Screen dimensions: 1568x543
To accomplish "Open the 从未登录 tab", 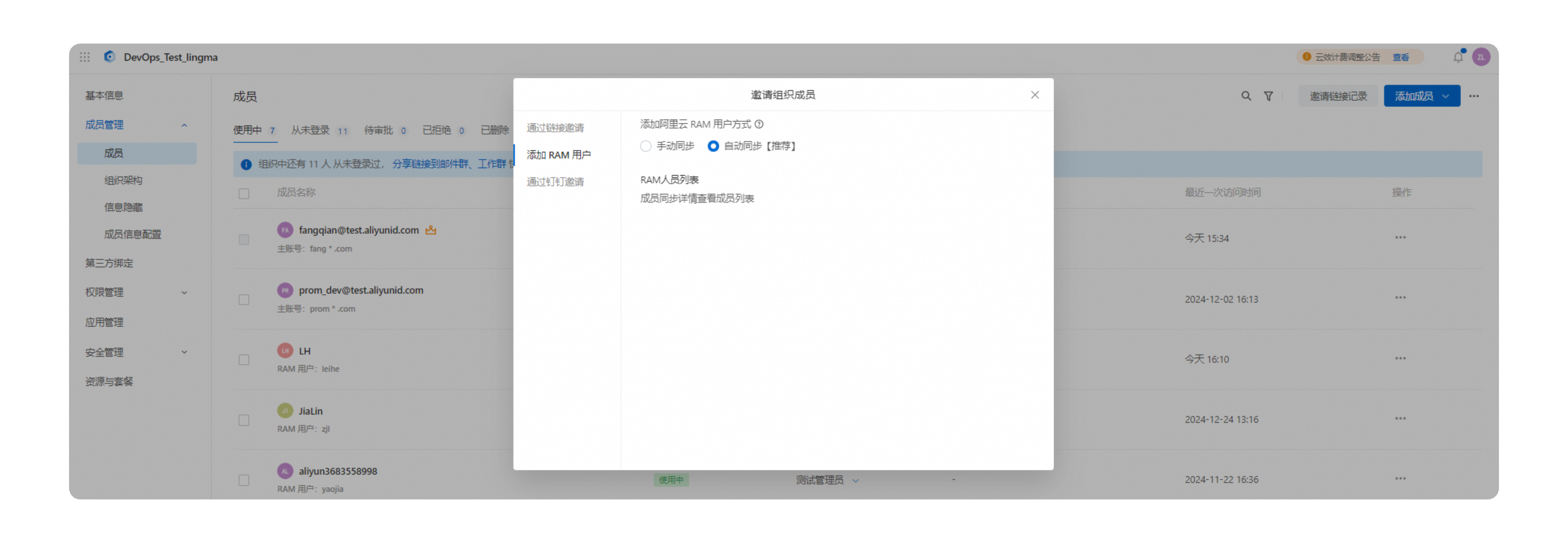I will 320,130.
